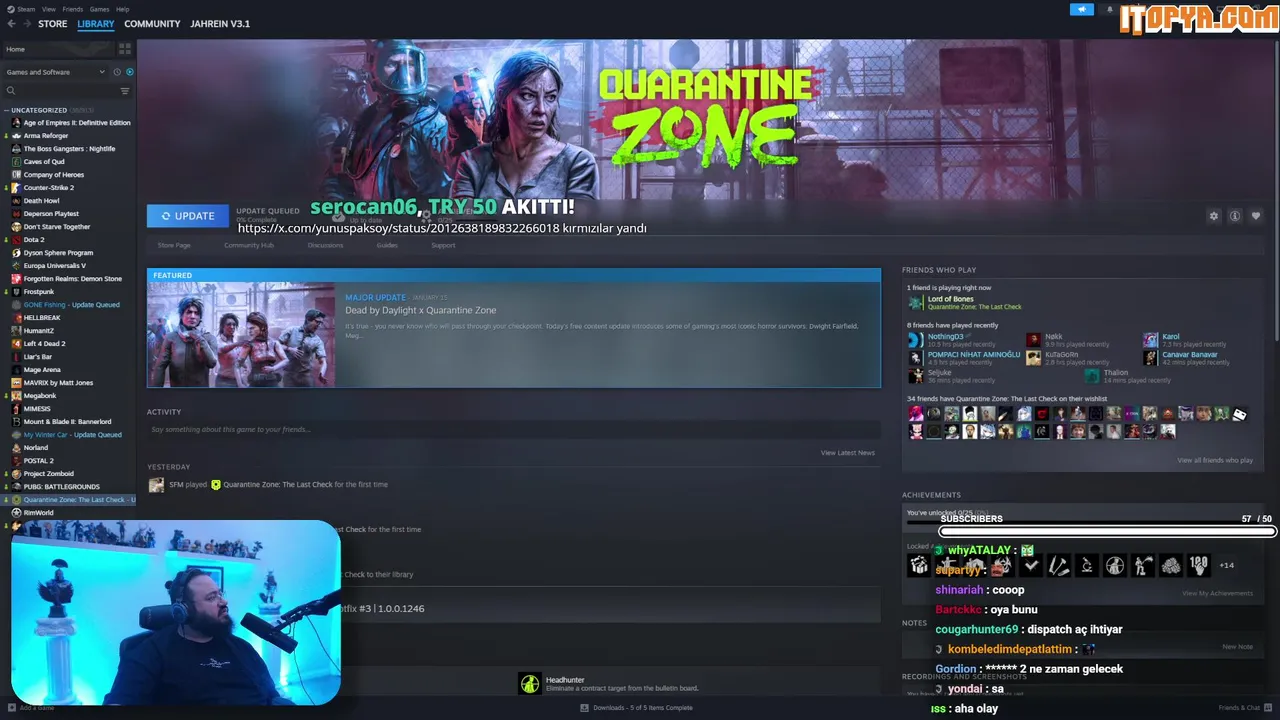Click 'Say something about this game' field
This screenshot has width=1280, height=720.
514,430
